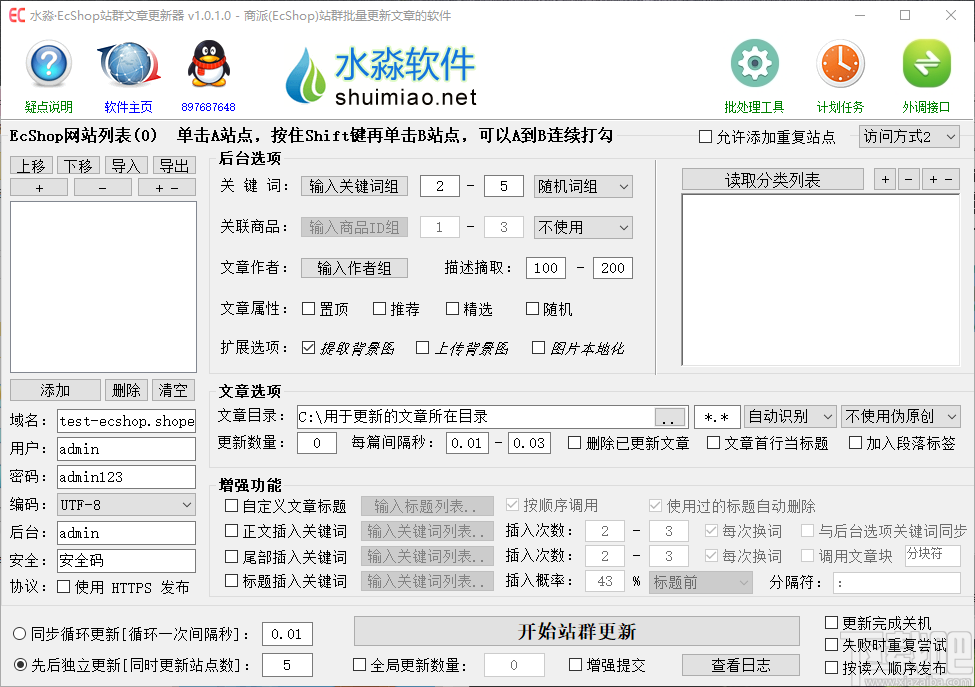Click the EC icon in the title bar
This screenshot has height=687, width=975.
coord(15,15)
